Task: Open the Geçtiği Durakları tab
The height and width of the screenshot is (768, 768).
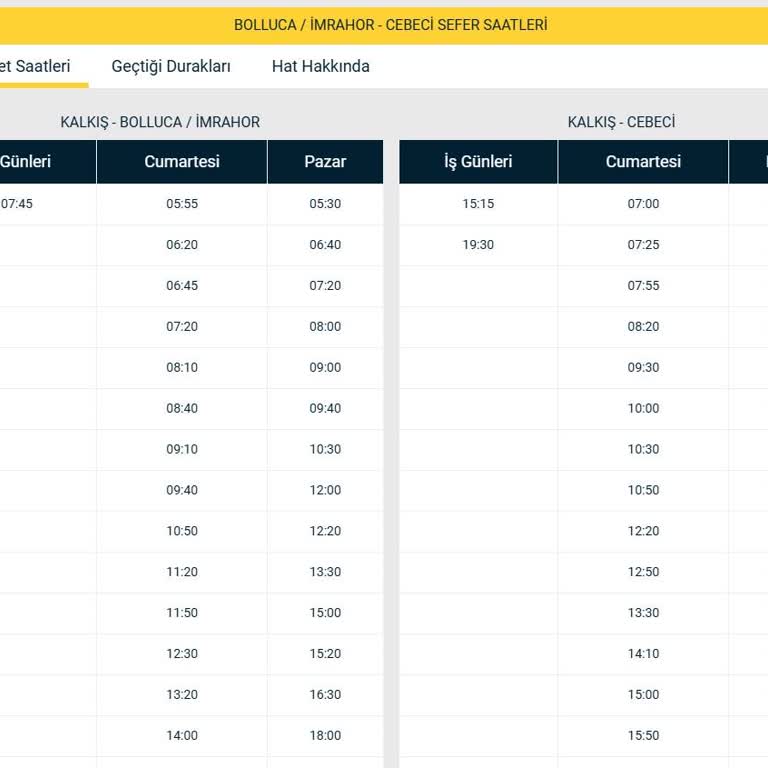Action: [x=171, y=66]
